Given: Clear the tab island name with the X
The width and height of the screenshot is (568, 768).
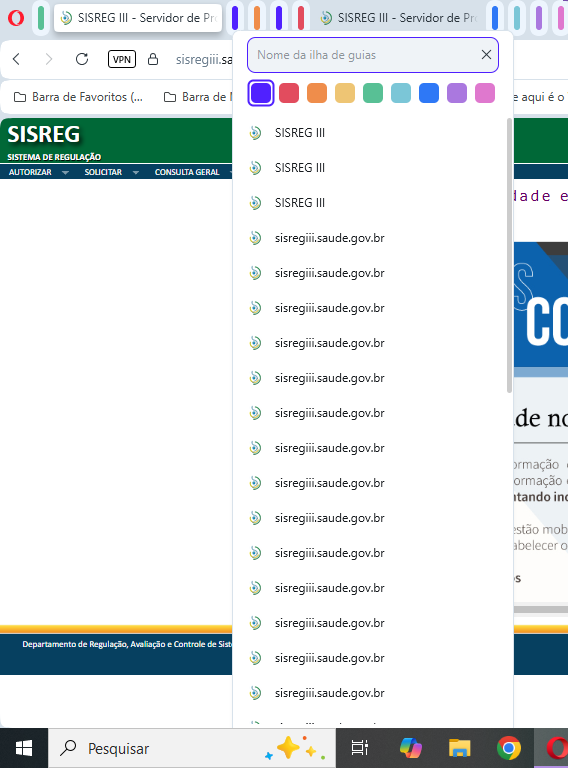Looking at the screenshot, I should (x=486, y=55).
